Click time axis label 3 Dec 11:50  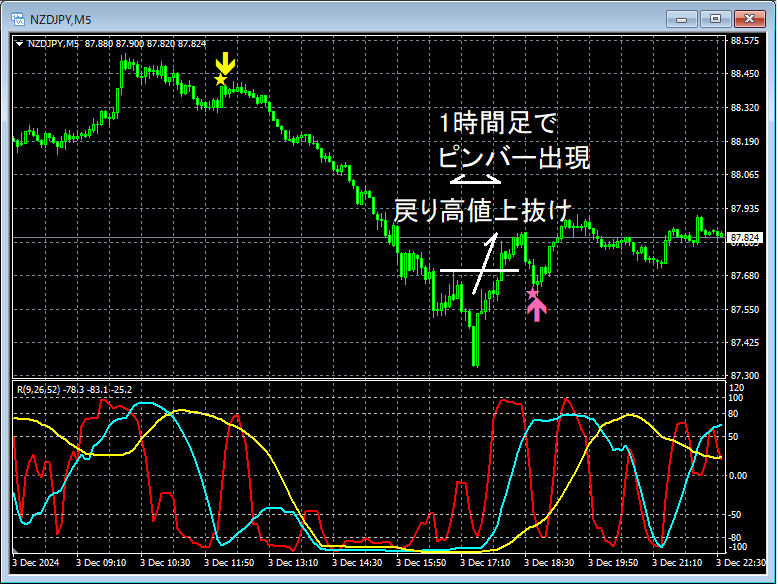click(x=229, y=563)
